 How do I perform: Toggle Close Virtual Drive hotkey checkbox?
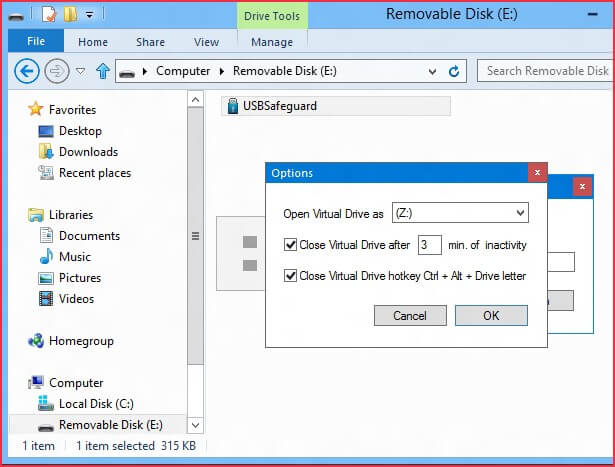point(290,276)
